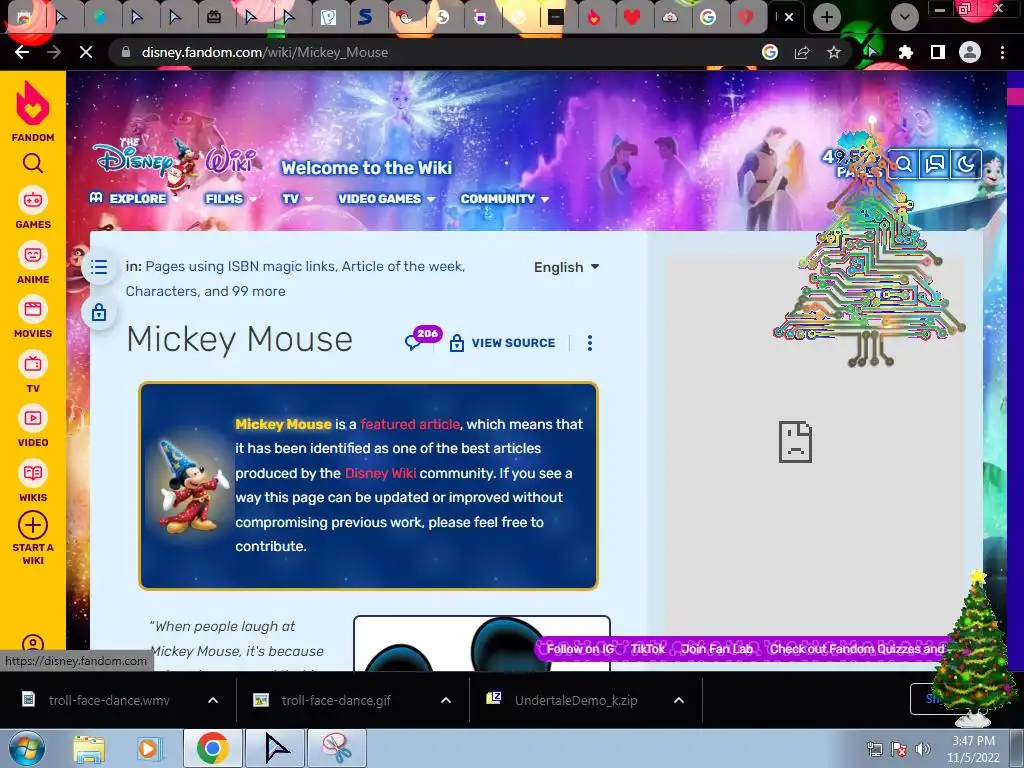Bookmark this page with star icon
Image resolution: width=1024 pixels, height=768 pixels.
pyautogui.click(x=833, y=52)
